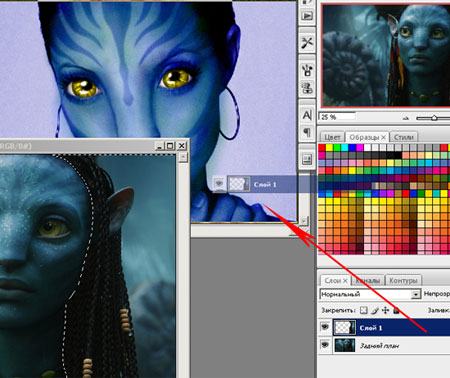The width and height of the screenshot is (450, 378).
Task: Open the Brushes panel icon
Action: coord(307,70)
